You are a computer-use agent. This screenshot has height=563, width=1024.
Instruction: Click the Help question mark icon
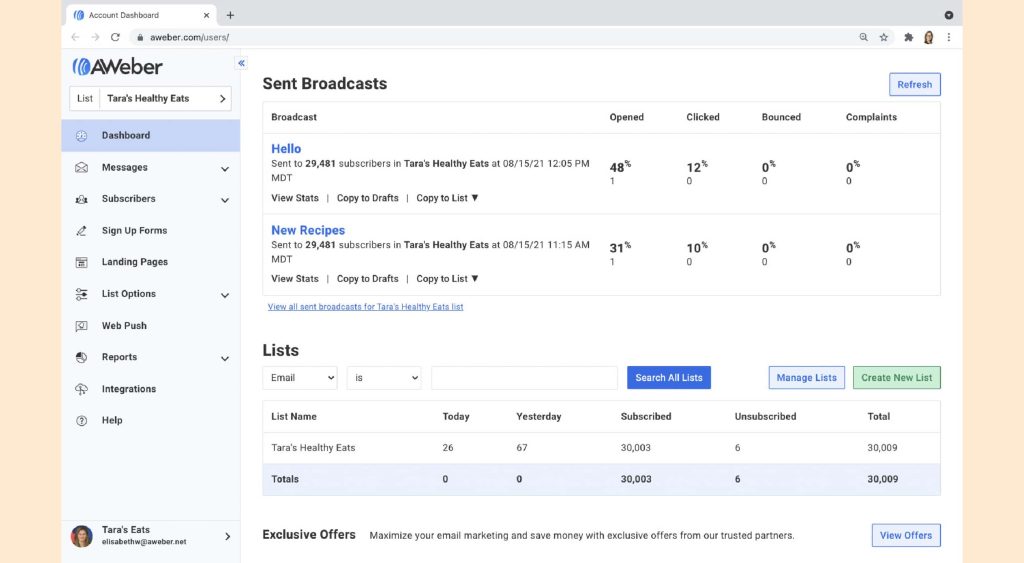(x=82, y=421)
